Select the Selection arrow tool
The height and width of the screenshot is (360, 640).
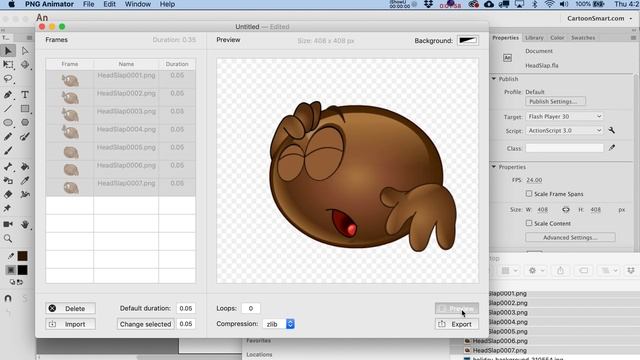pos(8,51)
